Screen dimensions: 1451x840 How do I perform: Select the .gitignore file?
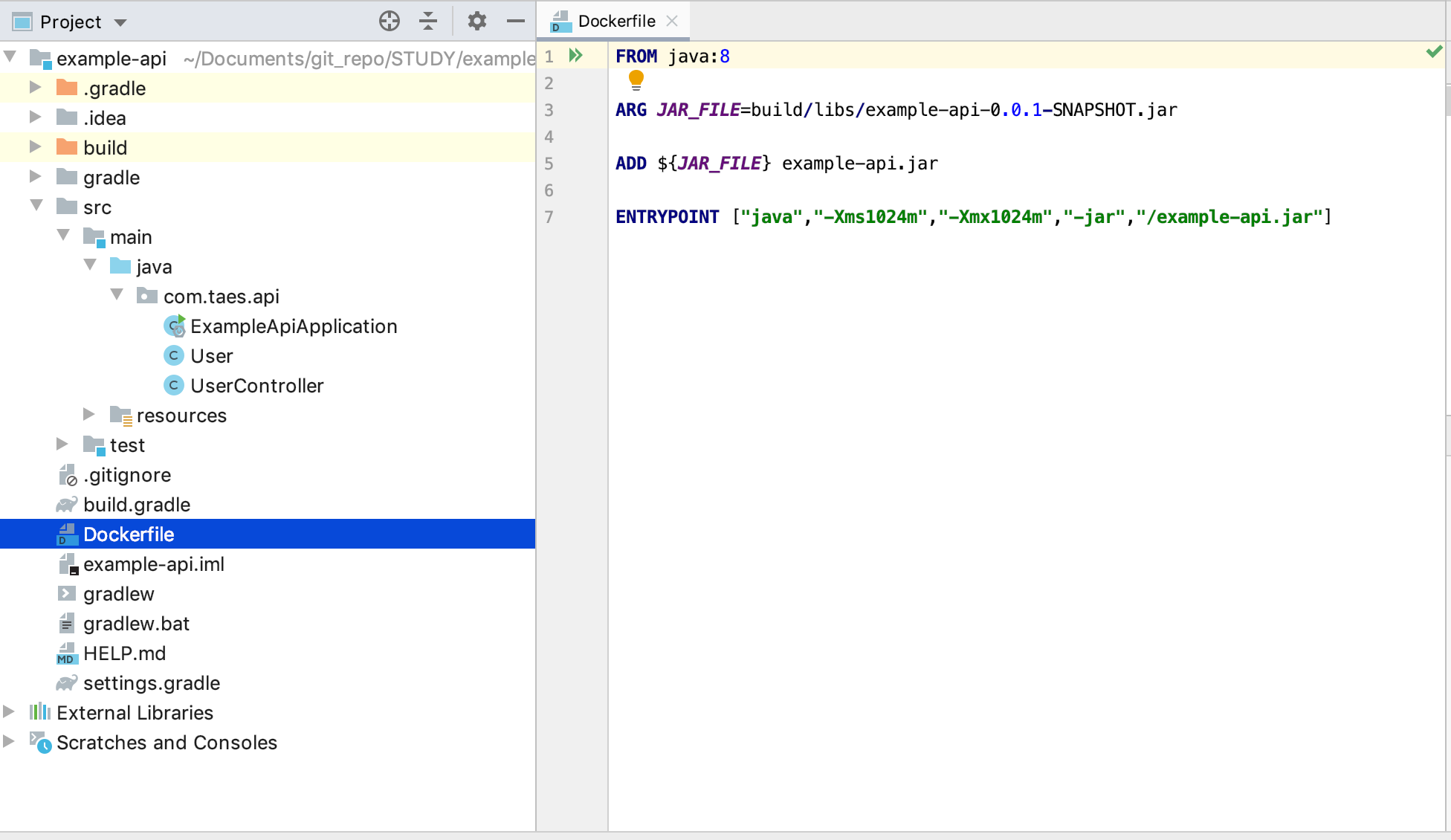click(x=127, y=475)
